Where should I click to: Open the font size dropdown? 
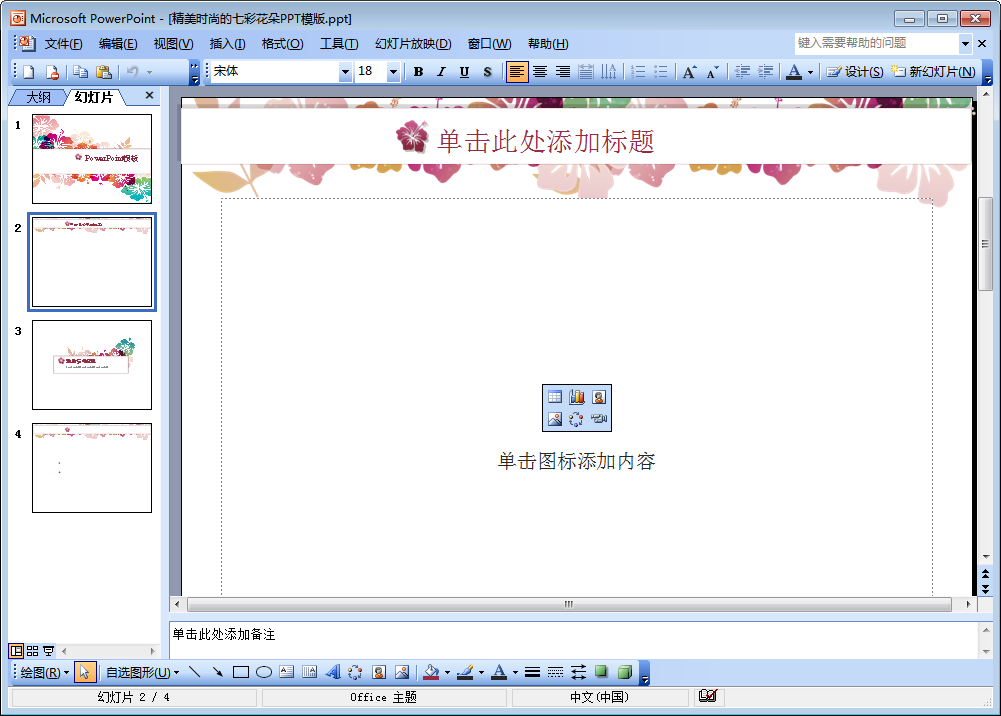(393, 71)
